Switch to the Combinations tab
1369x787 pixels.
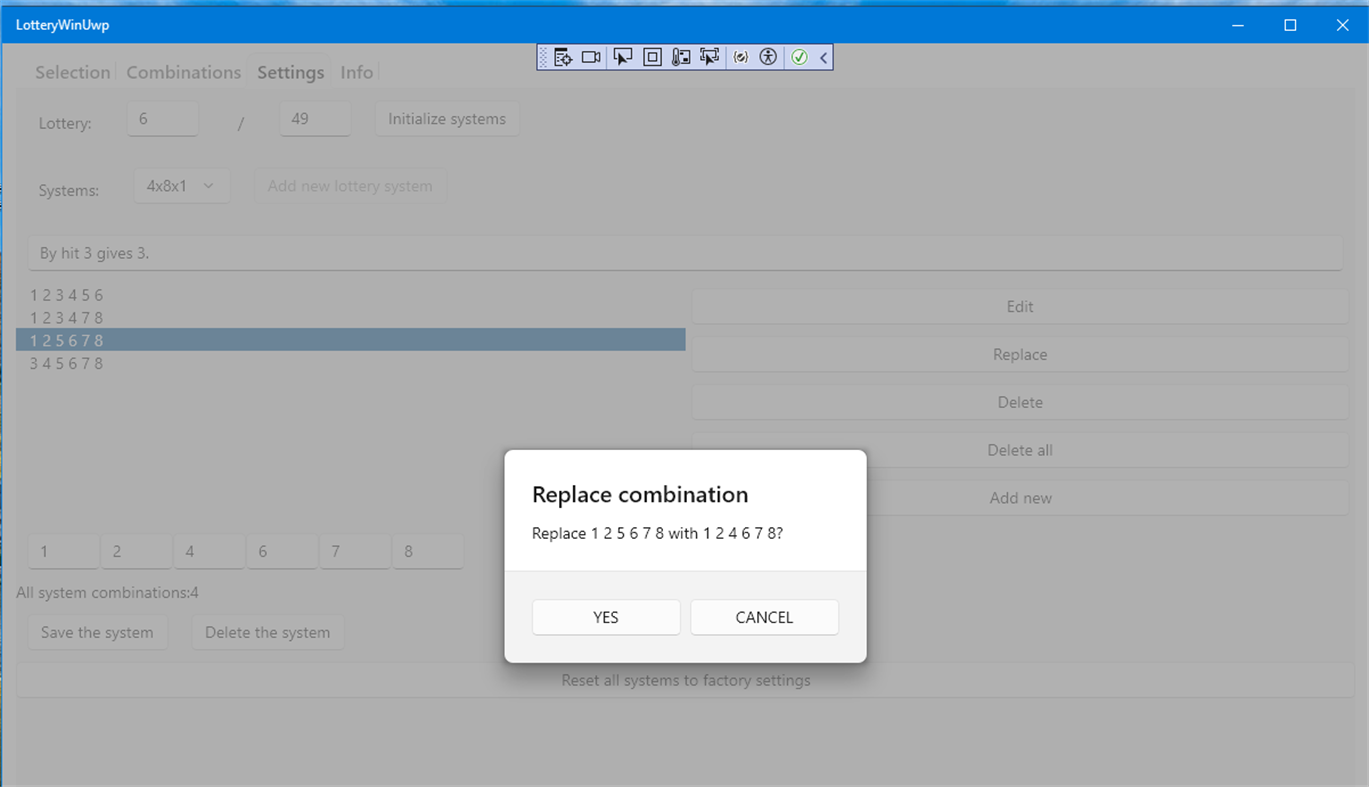(x=183, y=72)
